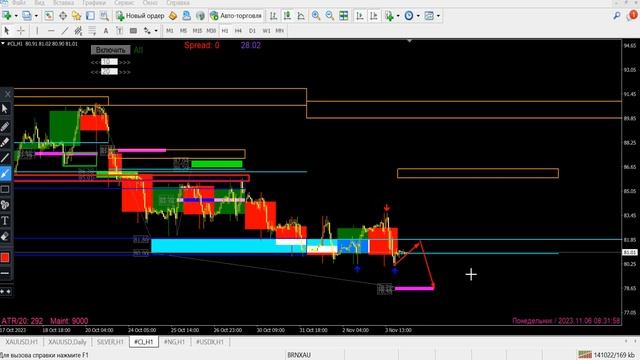This screenshot has height=360, width=640.
Task: Select line tool in drawing panel
Action: pos(5,158)
